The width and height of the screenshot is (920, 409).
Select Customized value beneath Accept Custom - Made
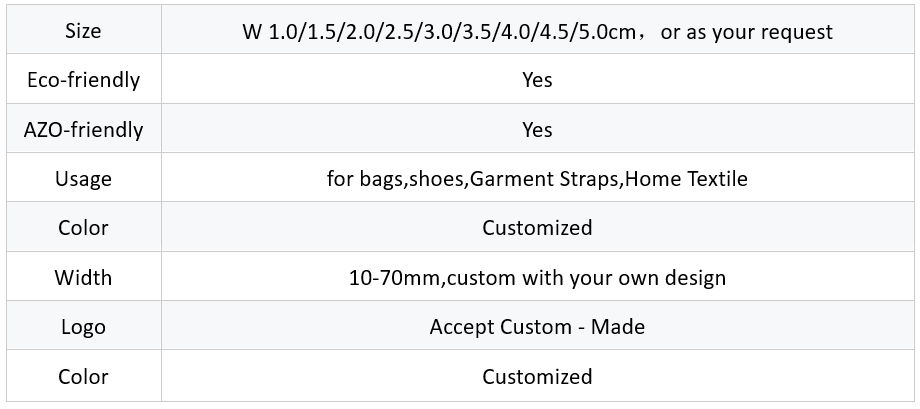click(x=537, y=376)
